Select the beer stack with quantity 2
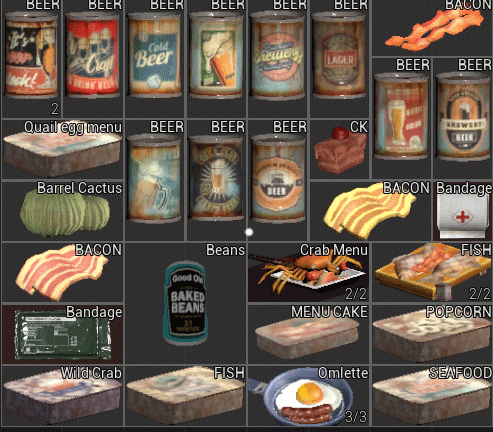The width and height of the screenshot is (493, 432). 31,60
